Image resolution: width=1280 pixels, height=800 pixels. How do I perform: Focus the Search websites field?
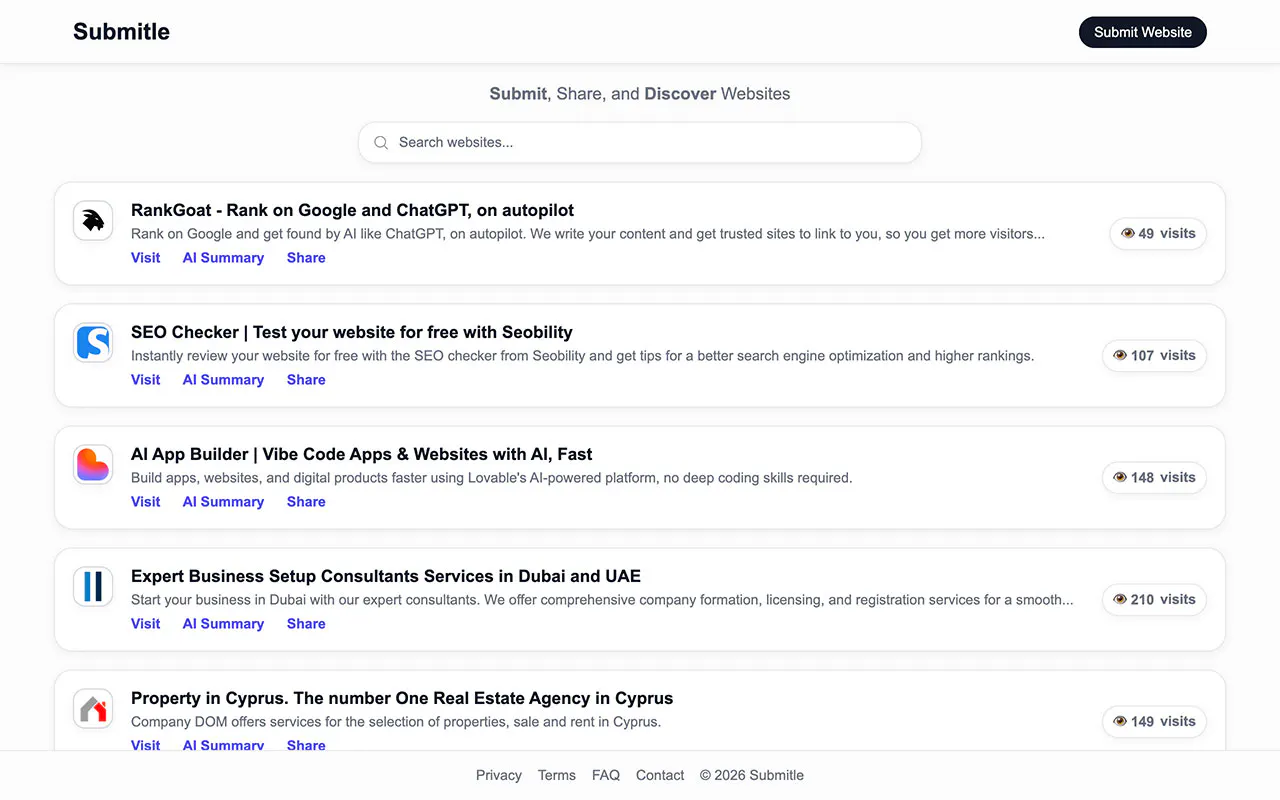click(x=640, y=143)
